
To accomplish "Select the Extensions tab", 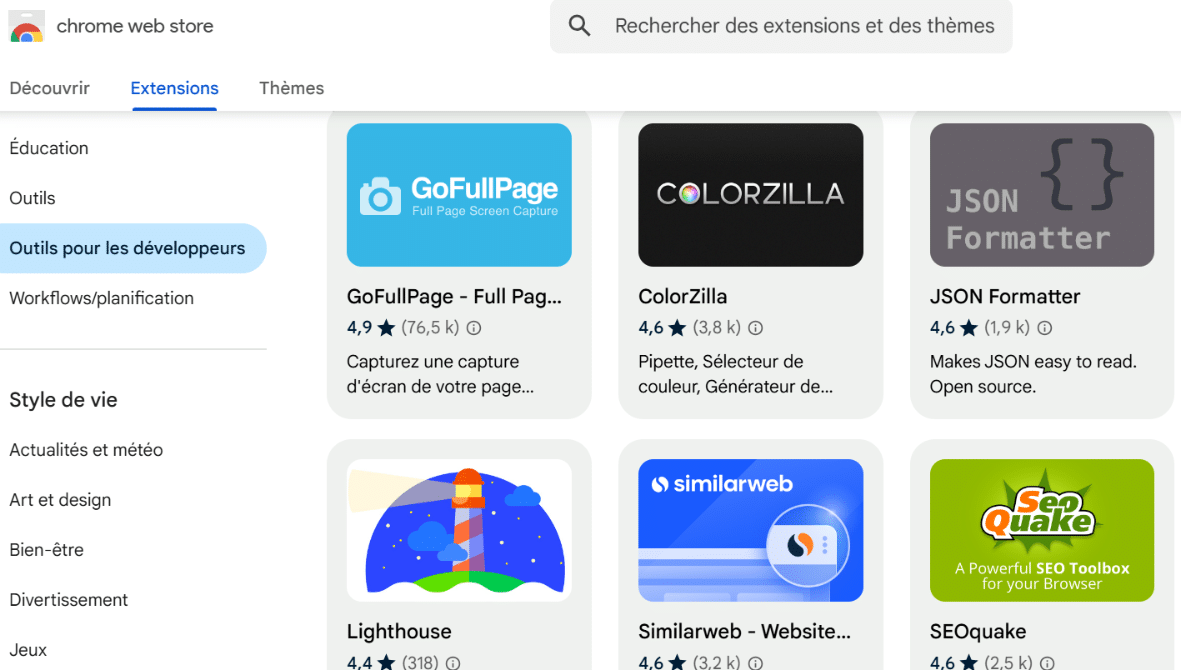I will [174, 88].
